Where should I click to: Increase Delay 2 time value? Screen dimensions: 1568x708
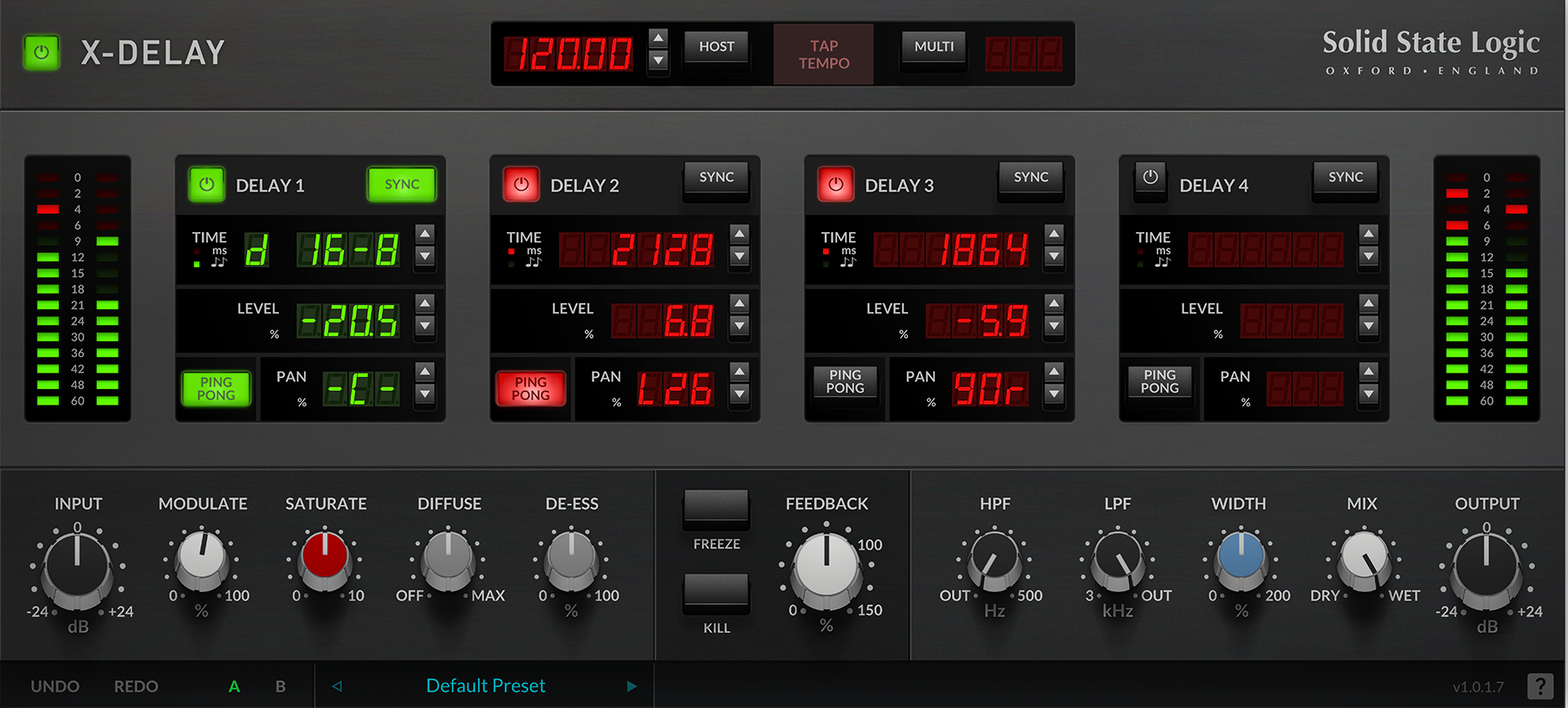[x=739, y=233]
